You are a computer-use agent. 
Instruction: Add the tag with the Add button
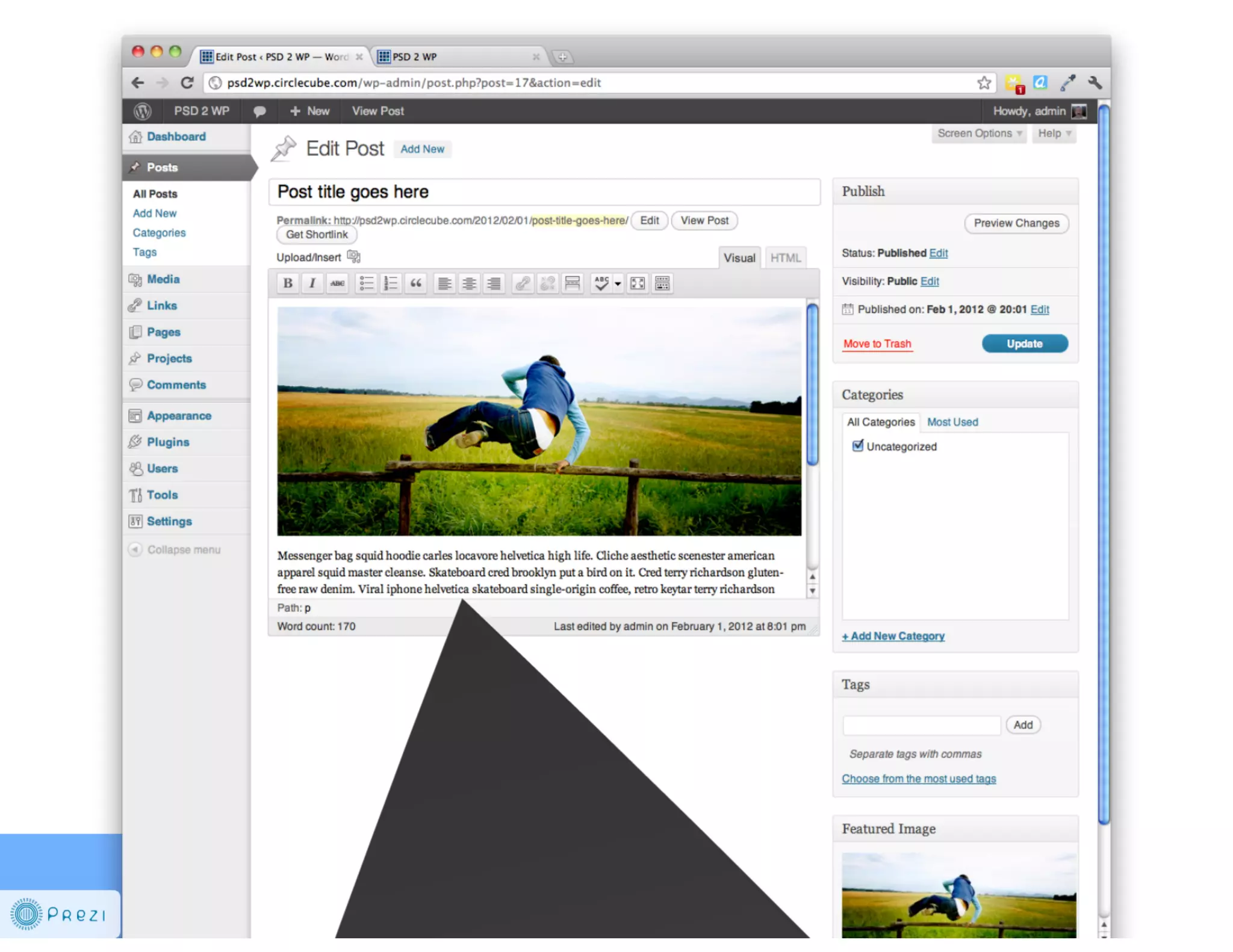pos(1023,725)
